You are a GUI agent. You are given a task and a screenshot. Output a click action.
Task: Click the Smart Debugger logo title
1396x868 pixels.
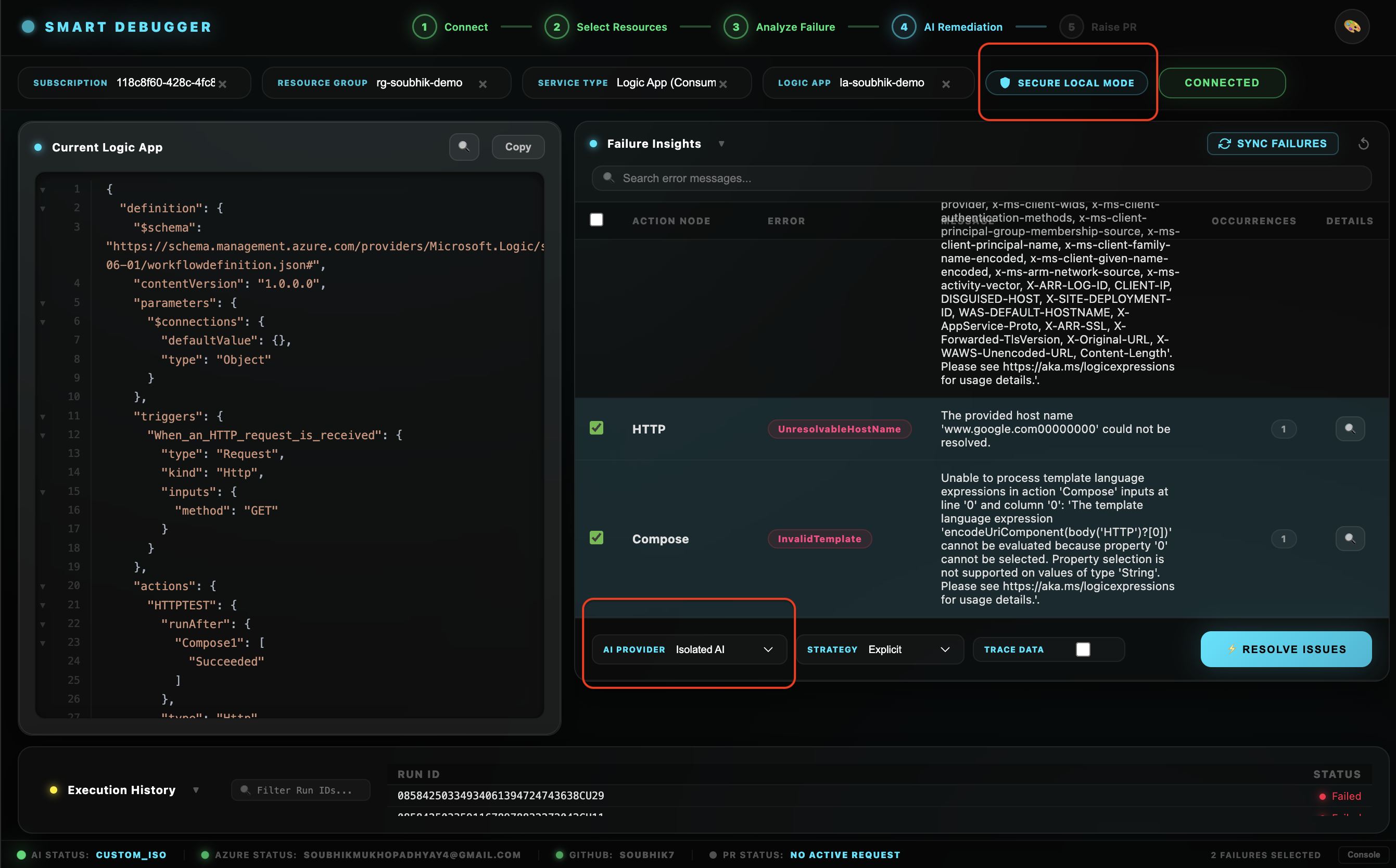(128, 27)
